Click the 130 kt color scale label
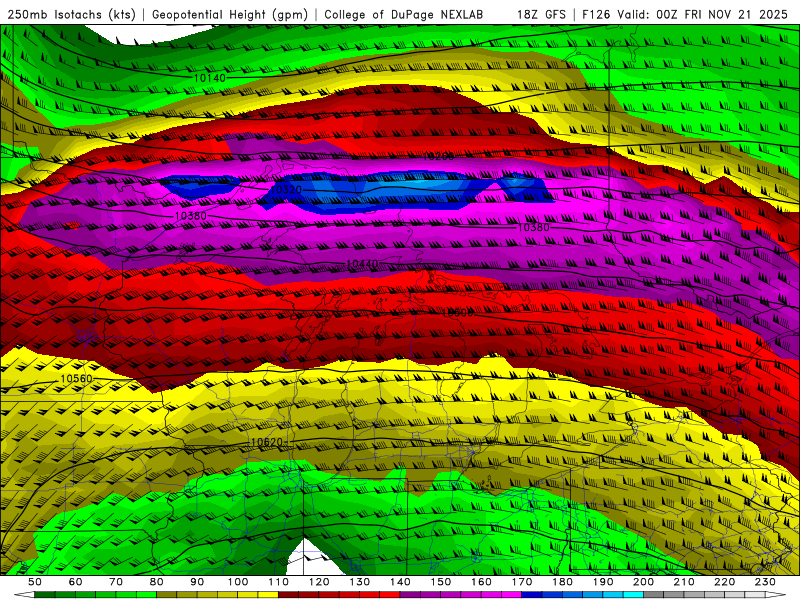This screenshot has width=800, height=600. coord(360,582)
